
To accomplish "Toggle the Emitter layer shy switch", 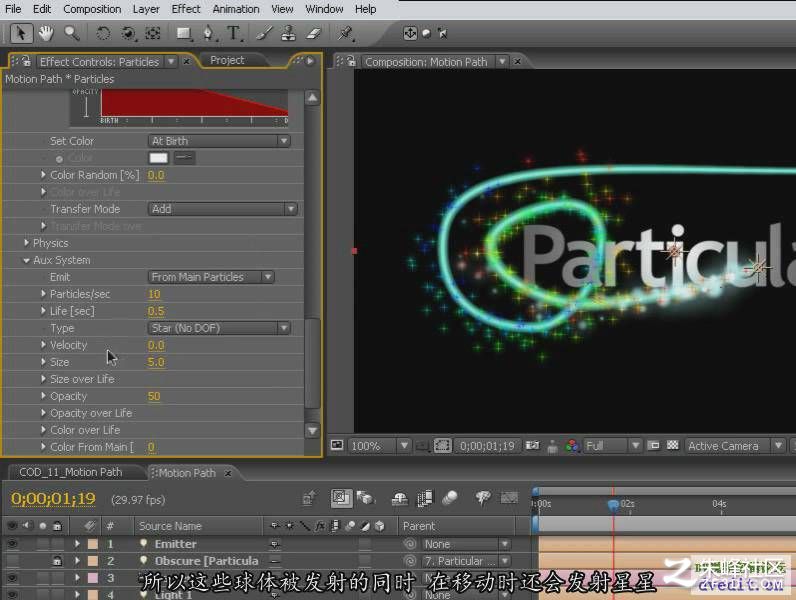I will [x=275, y=544].
